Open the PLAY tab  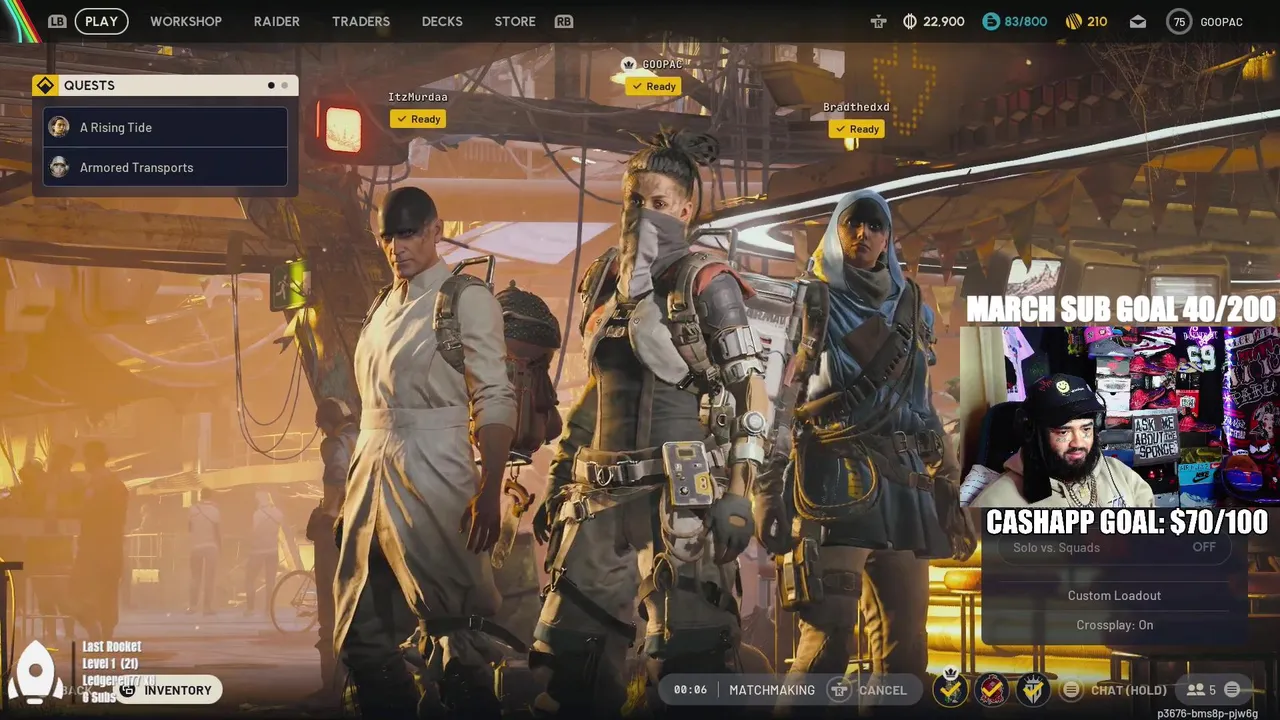[x=101, y=21]
